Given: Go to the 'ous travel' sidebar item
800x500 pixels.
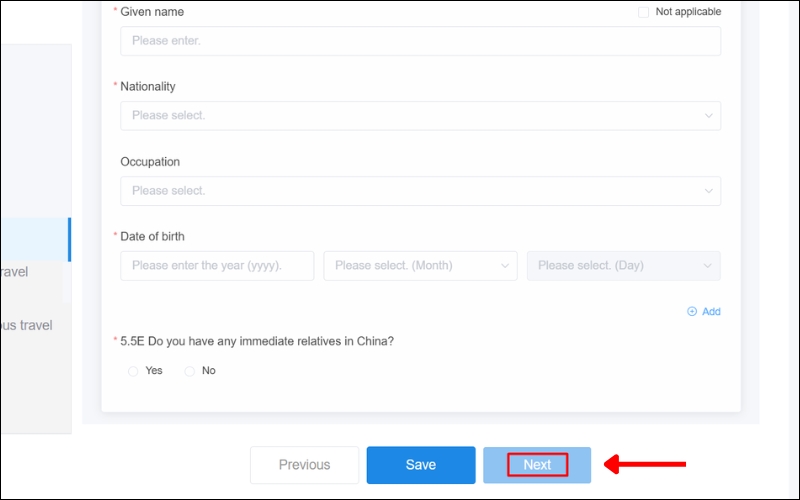Looking at the screenshot, I should click(x=26, y=325).
